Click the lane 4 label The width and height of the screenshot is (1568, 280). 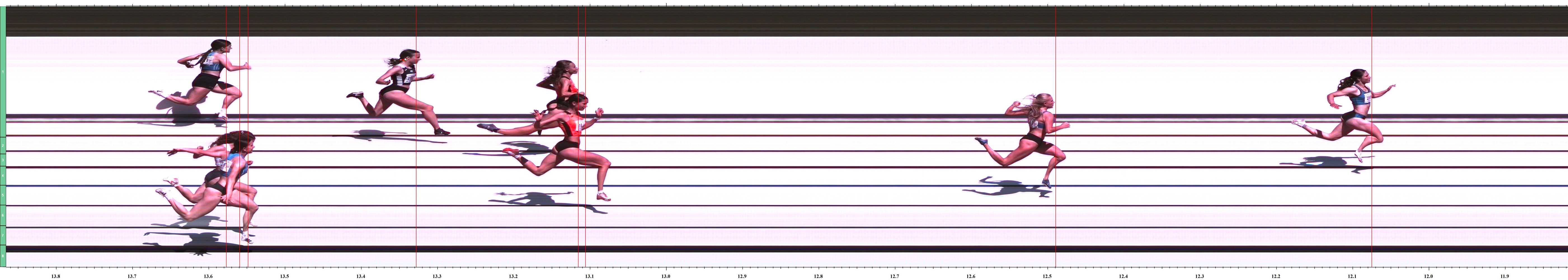click(x=3, y=176)
